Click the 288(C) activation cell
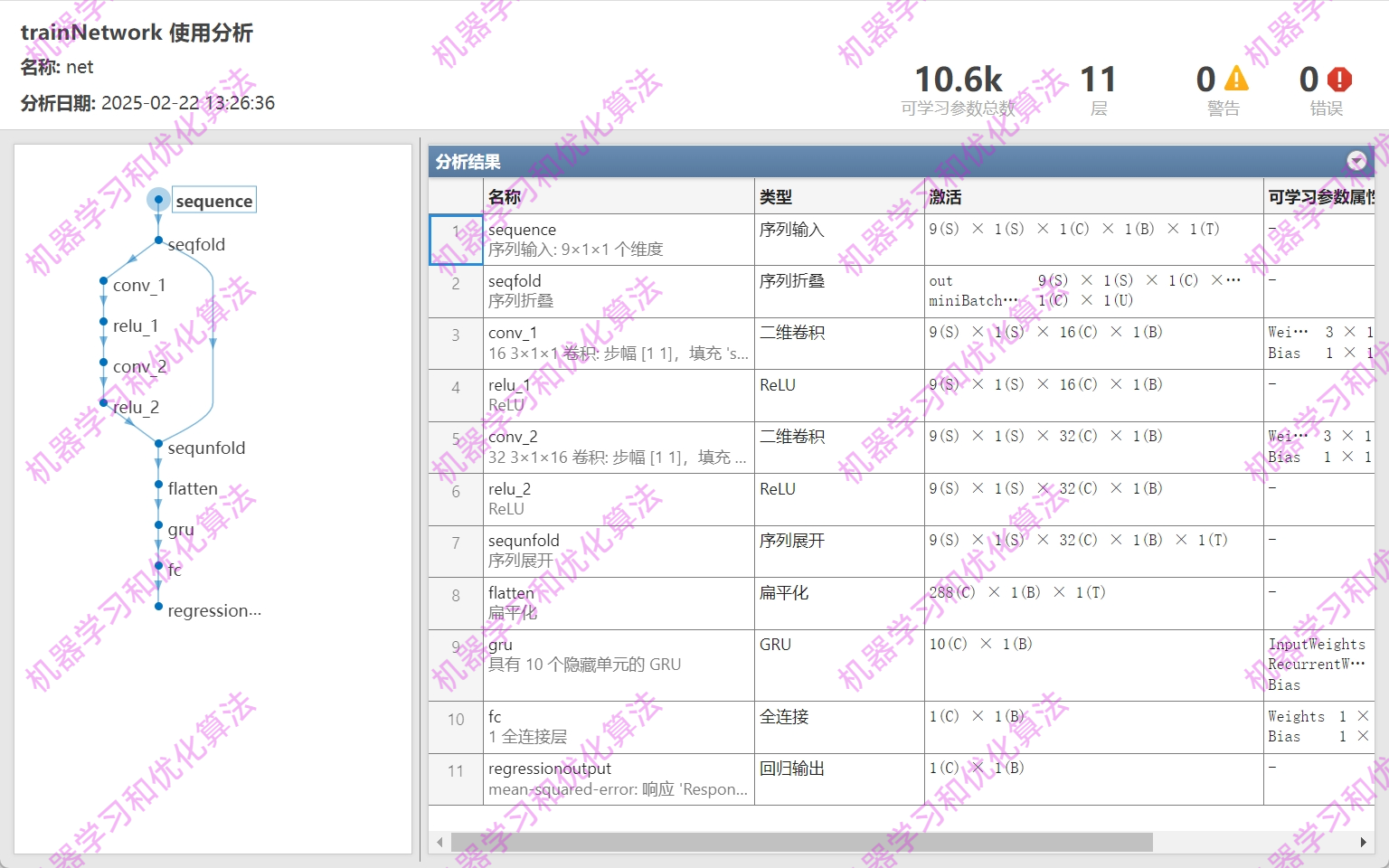The width and height of the screenshot is (1389, 868). tap(1093, 603)
